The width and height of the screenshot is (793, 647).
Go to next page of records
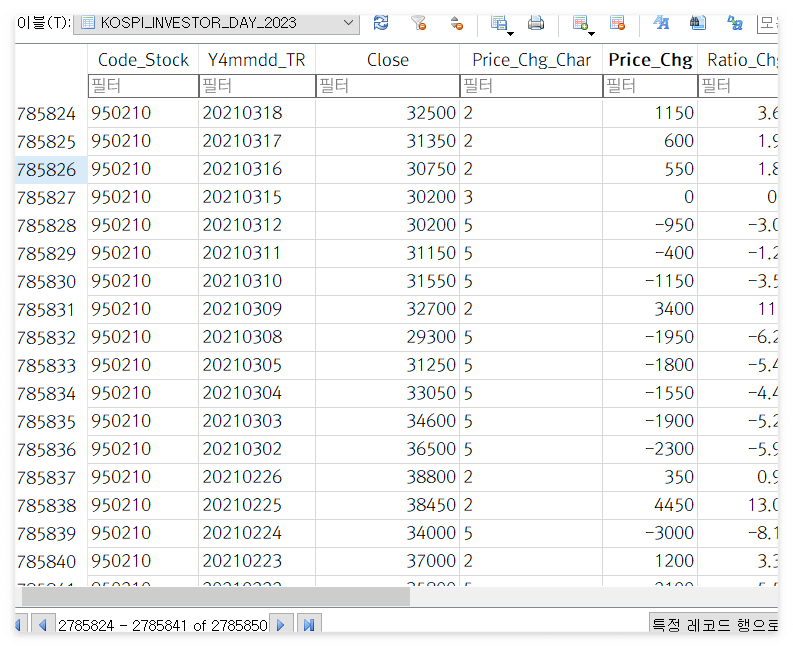coord(281,625)
